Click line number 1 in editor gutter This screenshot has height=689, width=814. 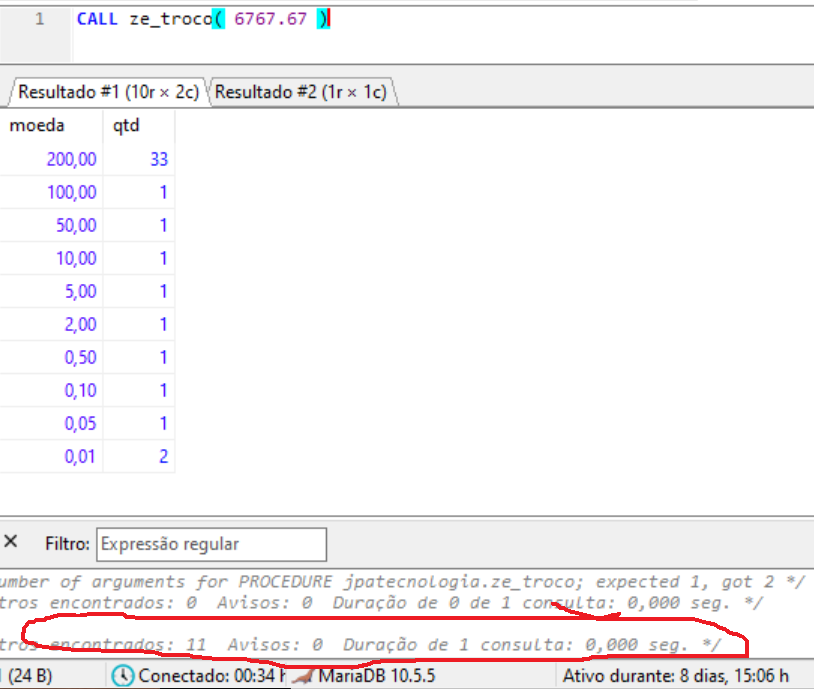coord(39,19)
